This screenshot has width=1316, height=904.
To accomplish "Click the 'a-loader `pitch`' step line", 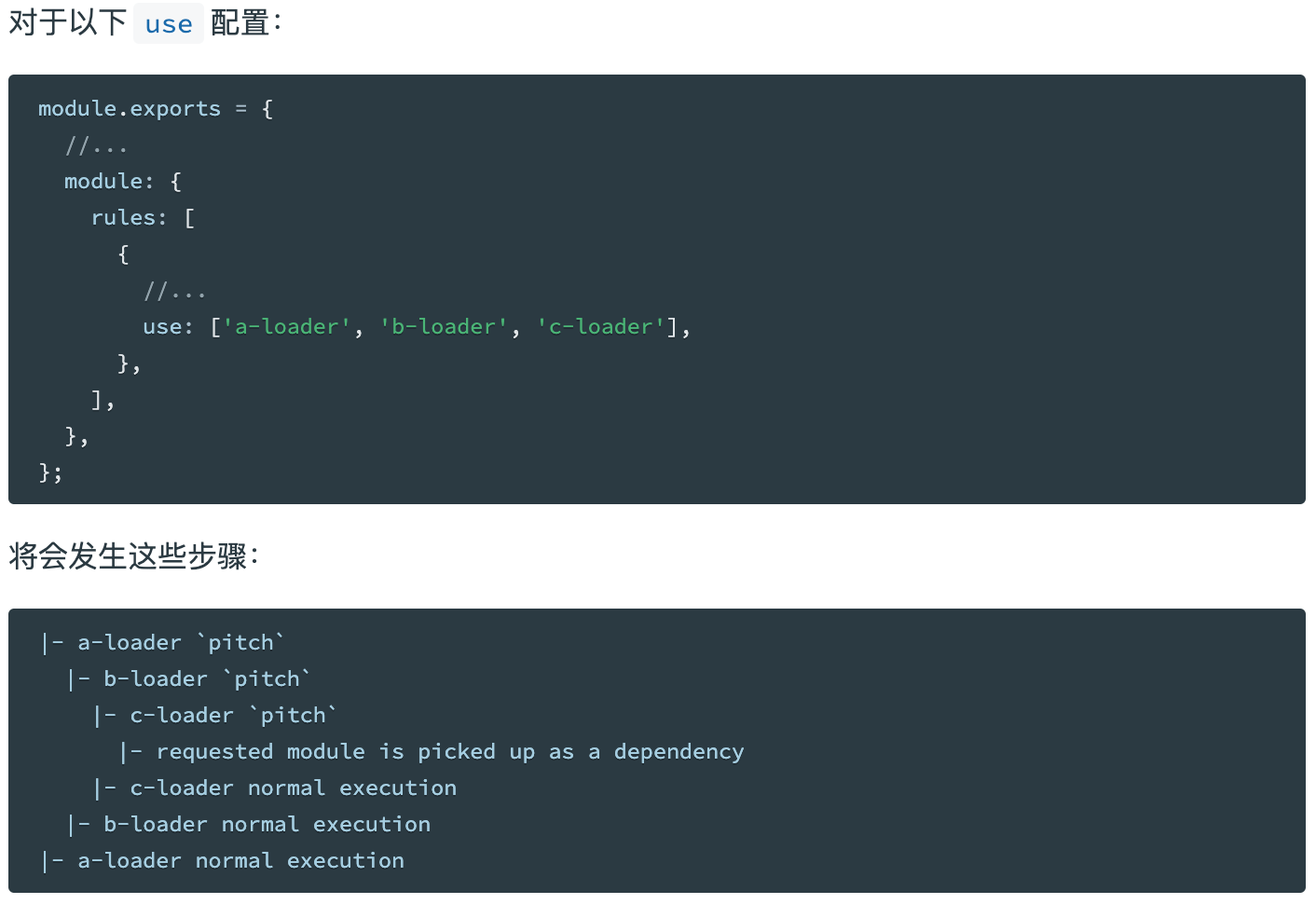I will pyautogui.click(x=162, y=643).
